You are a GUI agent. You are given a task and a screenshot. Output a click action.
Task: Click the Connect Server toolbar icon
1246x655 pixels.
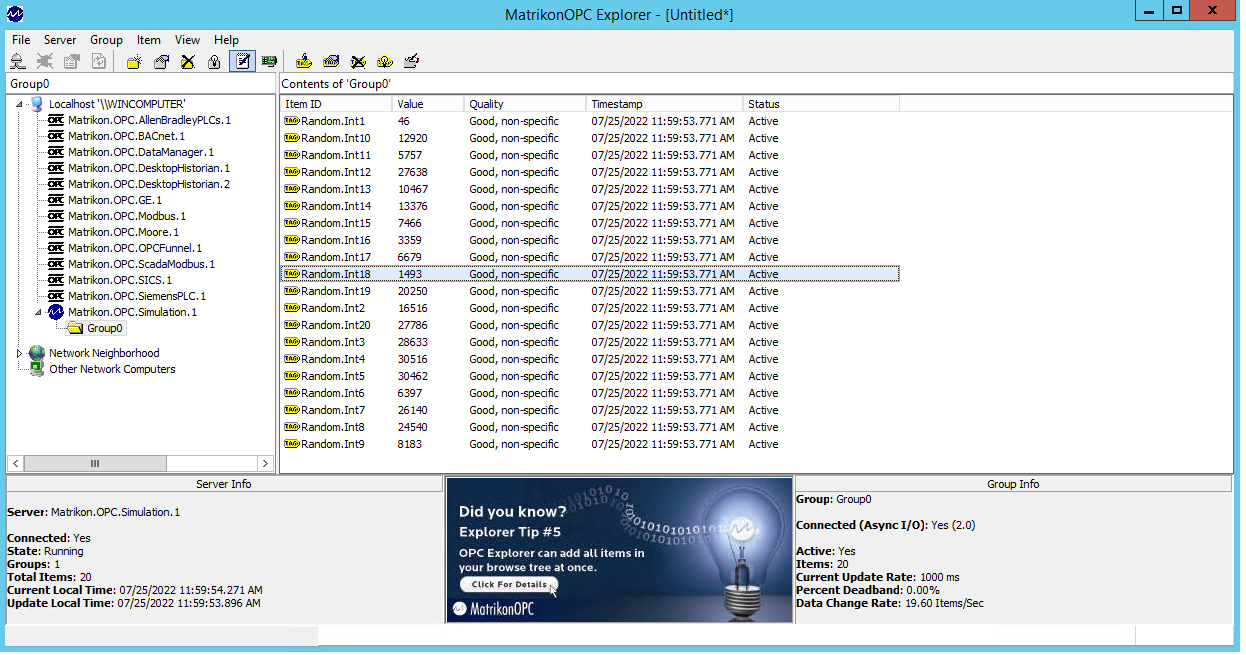coord(19,61)
